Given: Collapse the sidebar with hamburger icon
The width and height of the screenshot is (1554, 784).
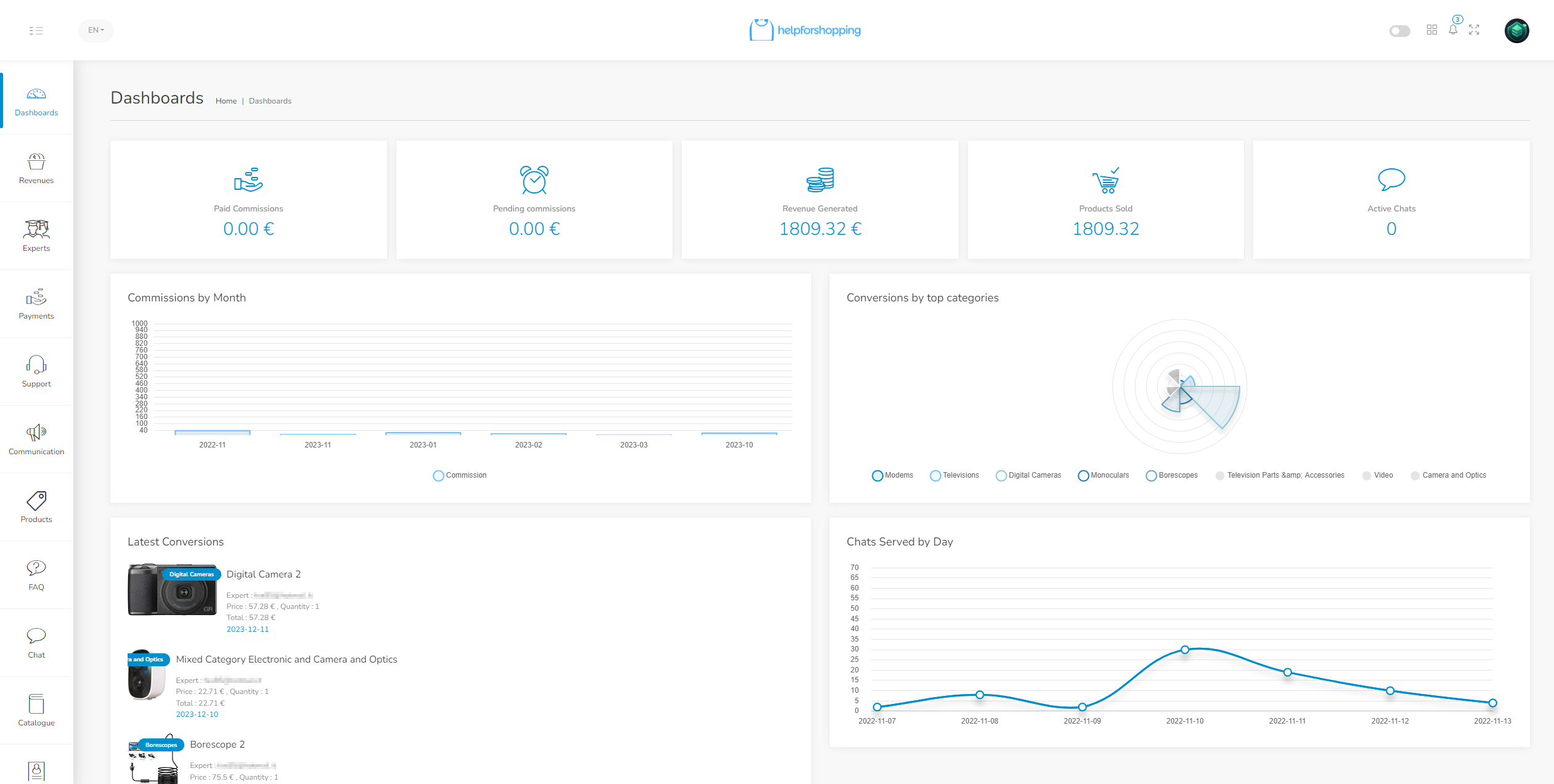Looking at the screenshot, I should pos(36,30).
